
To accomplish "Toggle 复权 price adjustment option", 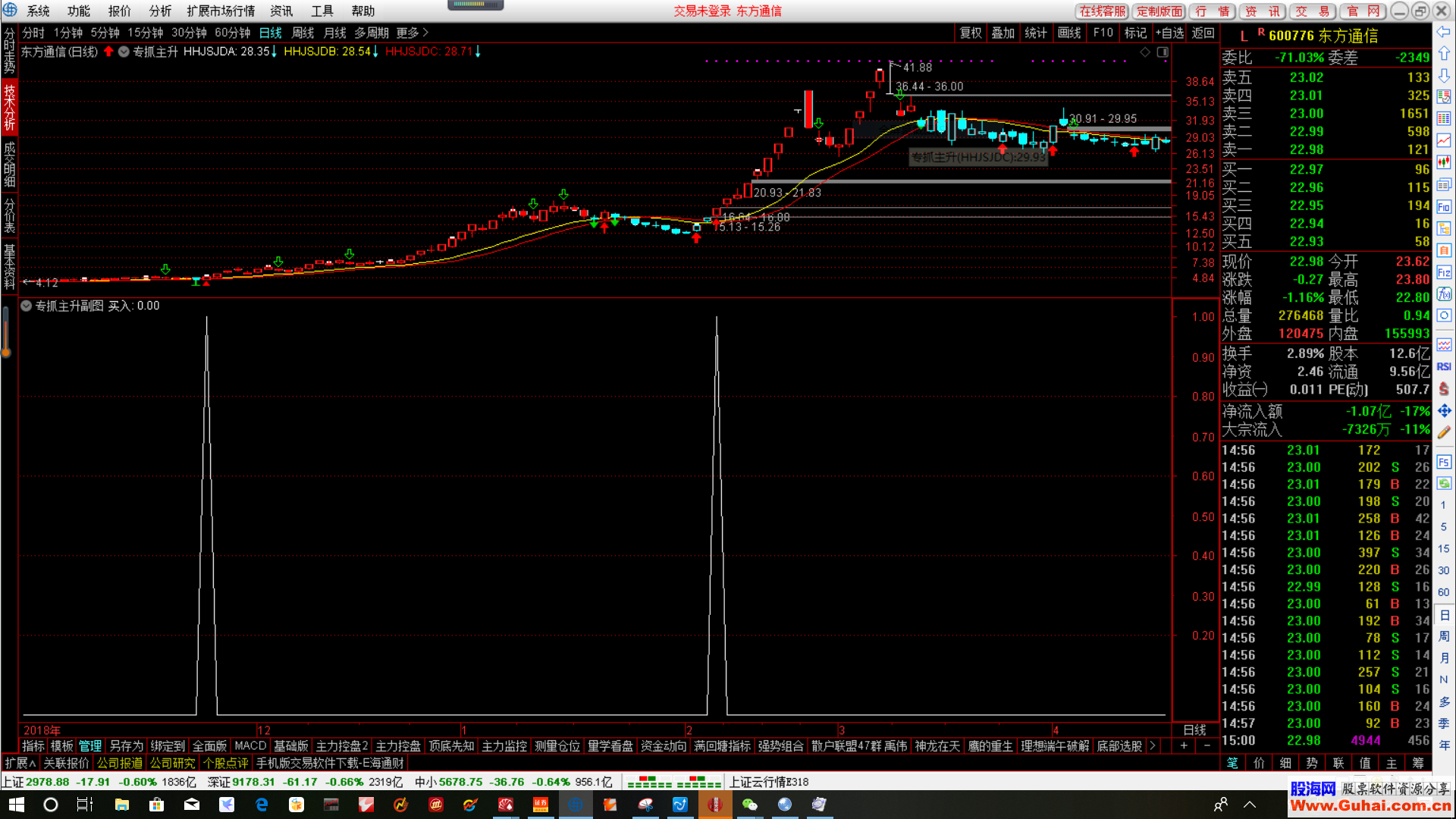I will pyautogui.click(x=971, y=33).
